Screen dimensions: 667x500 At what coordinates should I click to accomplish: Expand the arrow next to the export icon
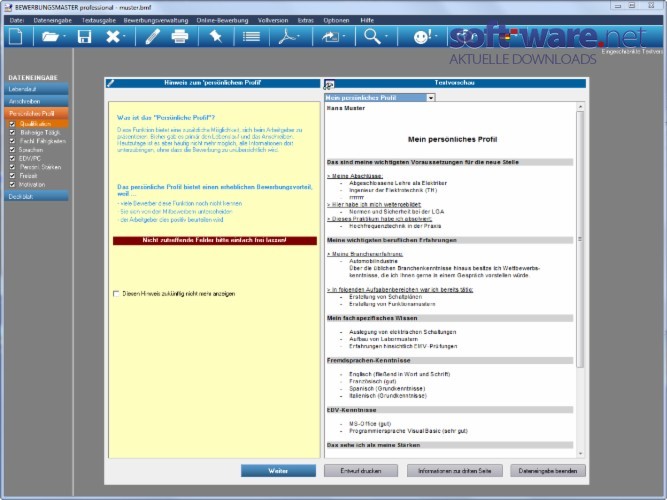[344, 37]
